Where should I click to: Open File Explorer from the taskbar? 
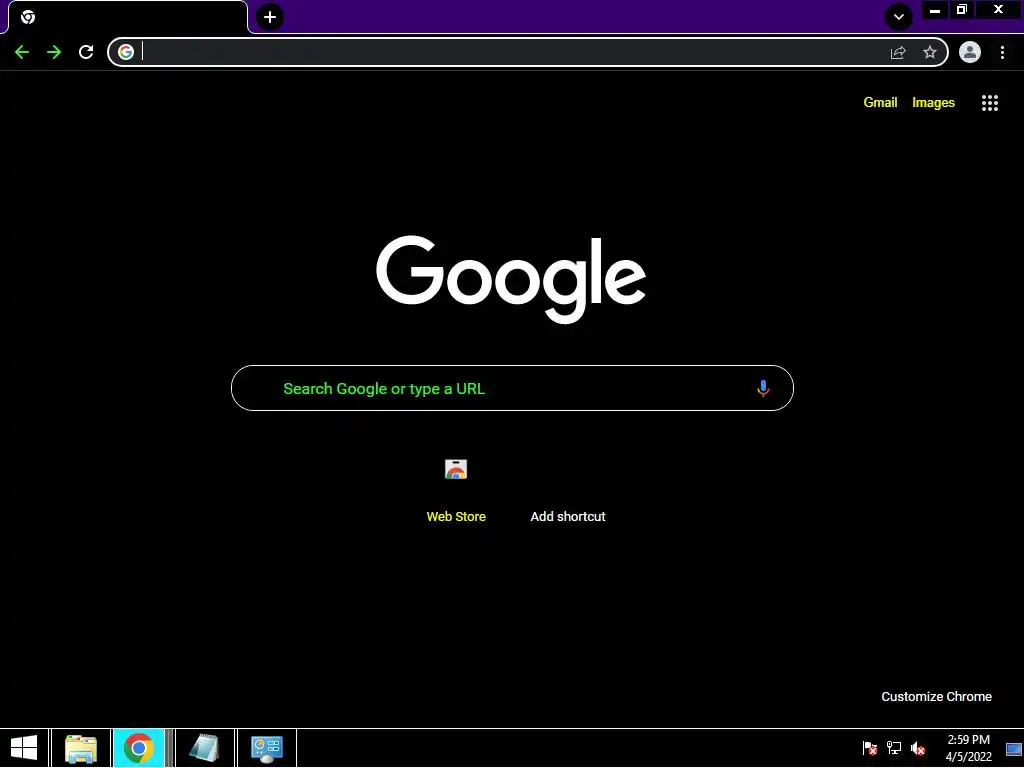click(81, 748)
